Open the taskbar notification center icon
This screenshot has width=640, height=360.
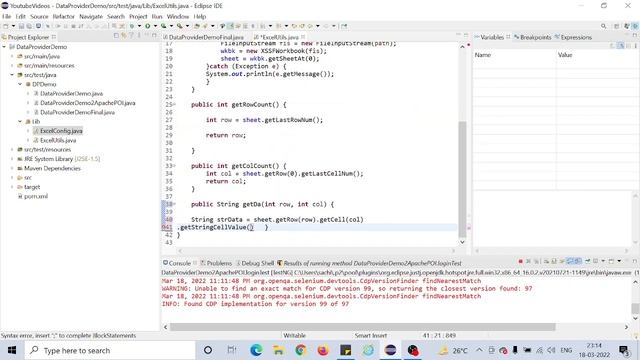pyautogui.click(x=624, y=350)
